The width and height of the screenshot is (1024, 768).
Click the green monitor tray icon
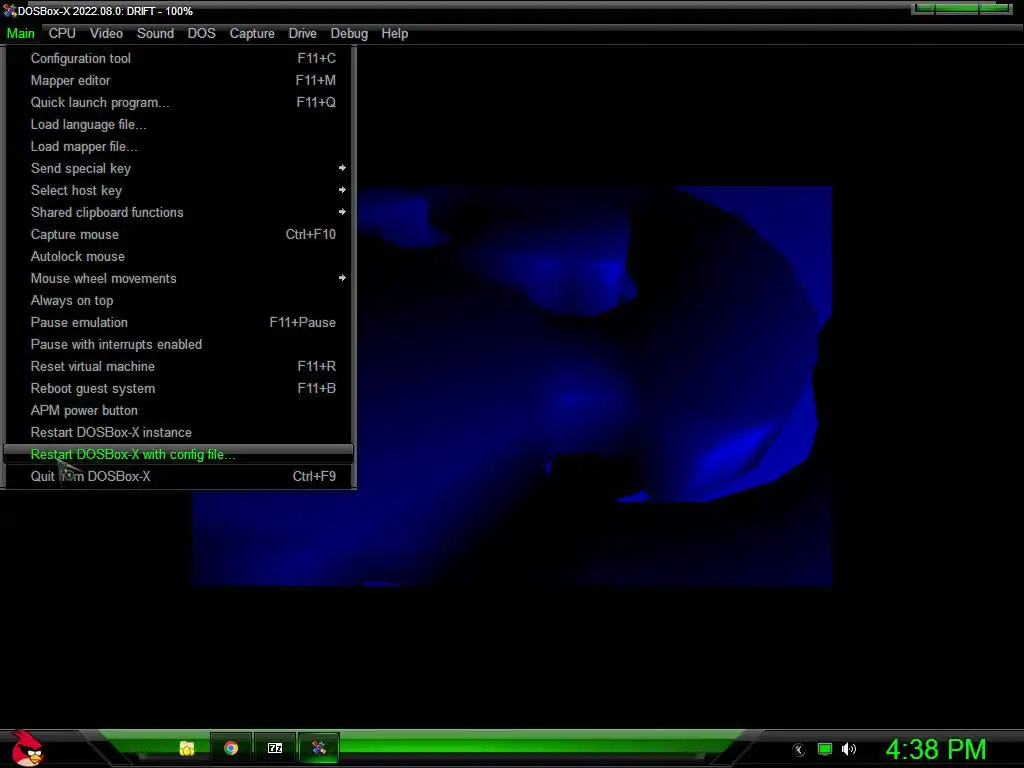[x=825, y=749]
